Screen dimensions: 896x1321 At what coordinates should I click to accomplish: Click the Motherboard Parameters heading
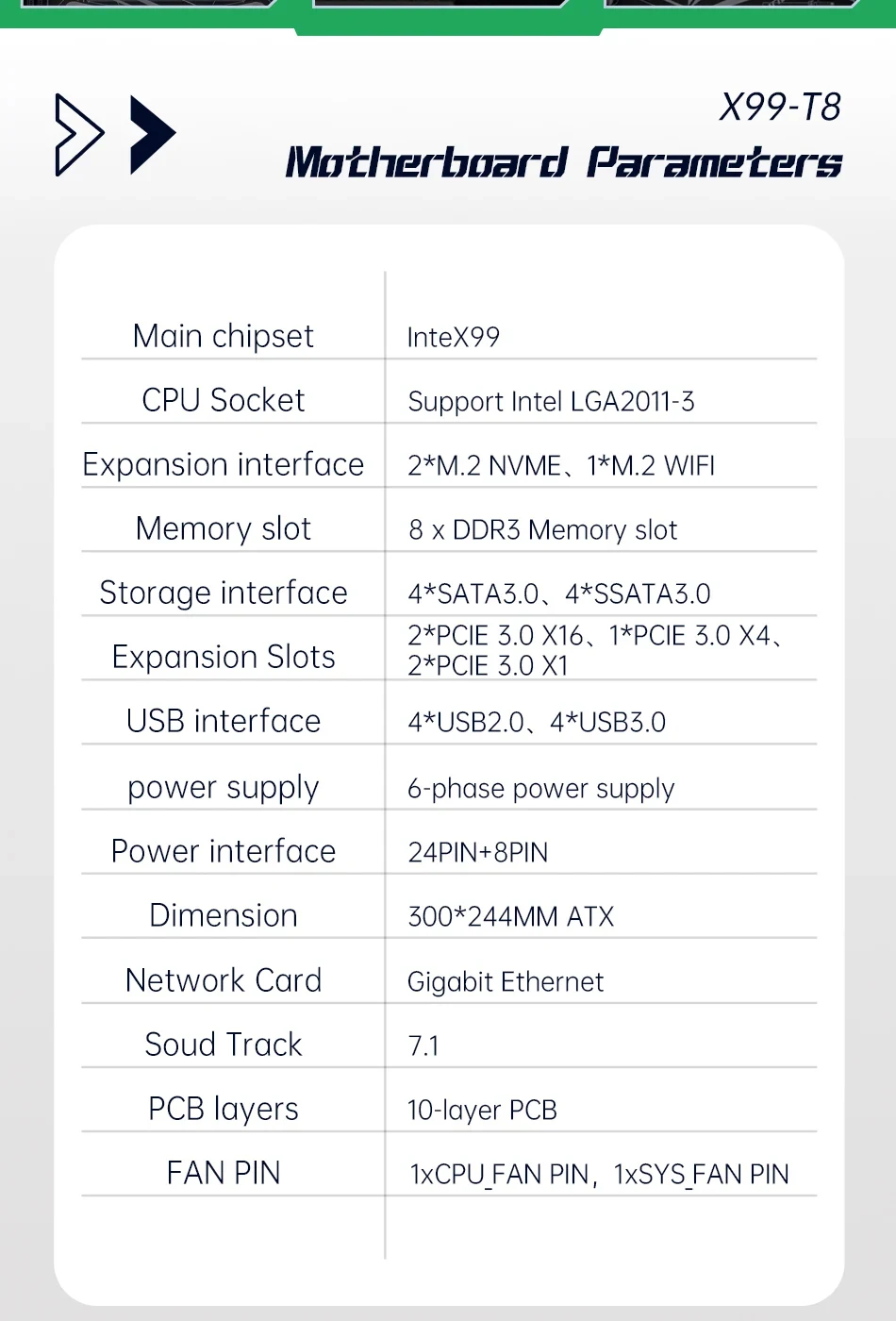pos(564,162)
